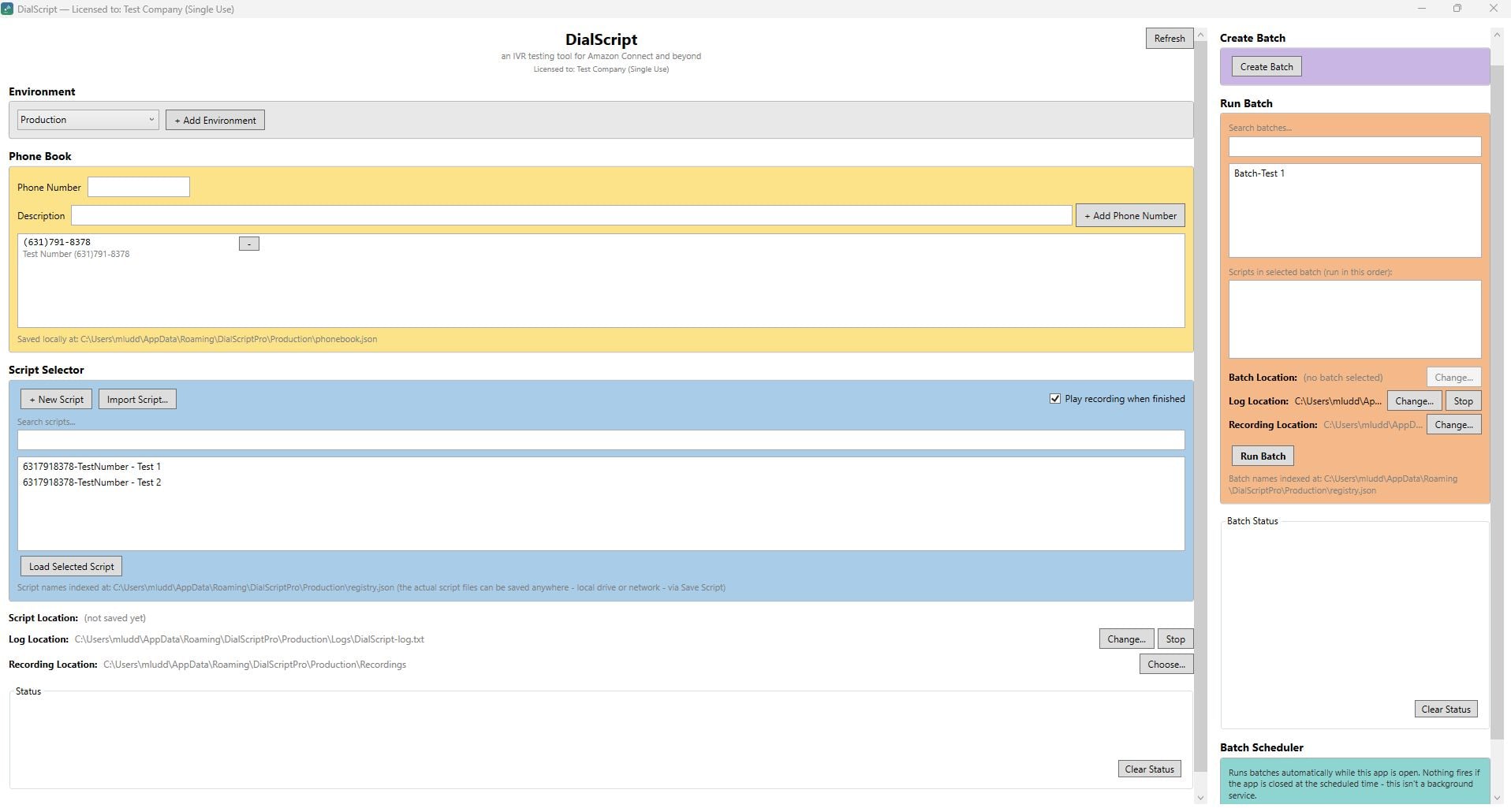Image resolution: width=1511 pixels, height=812 pixels.
Task: Focus the Search scripts input field
Action: pyautogui.click(x=601, y=440)
